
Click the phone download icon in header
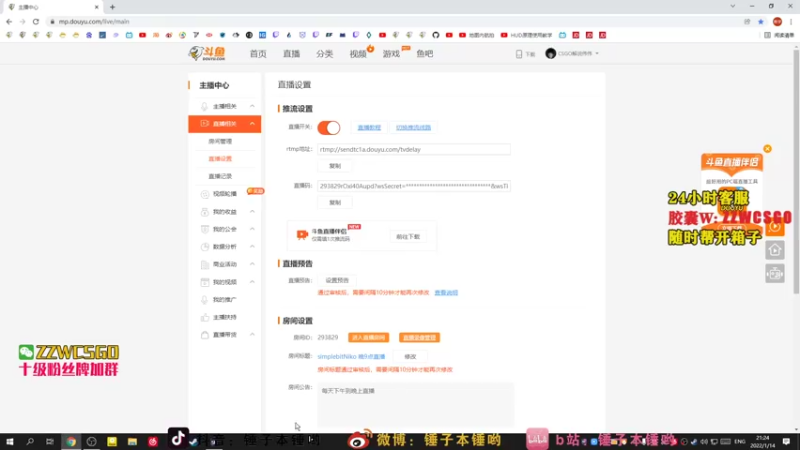point(519,54)
